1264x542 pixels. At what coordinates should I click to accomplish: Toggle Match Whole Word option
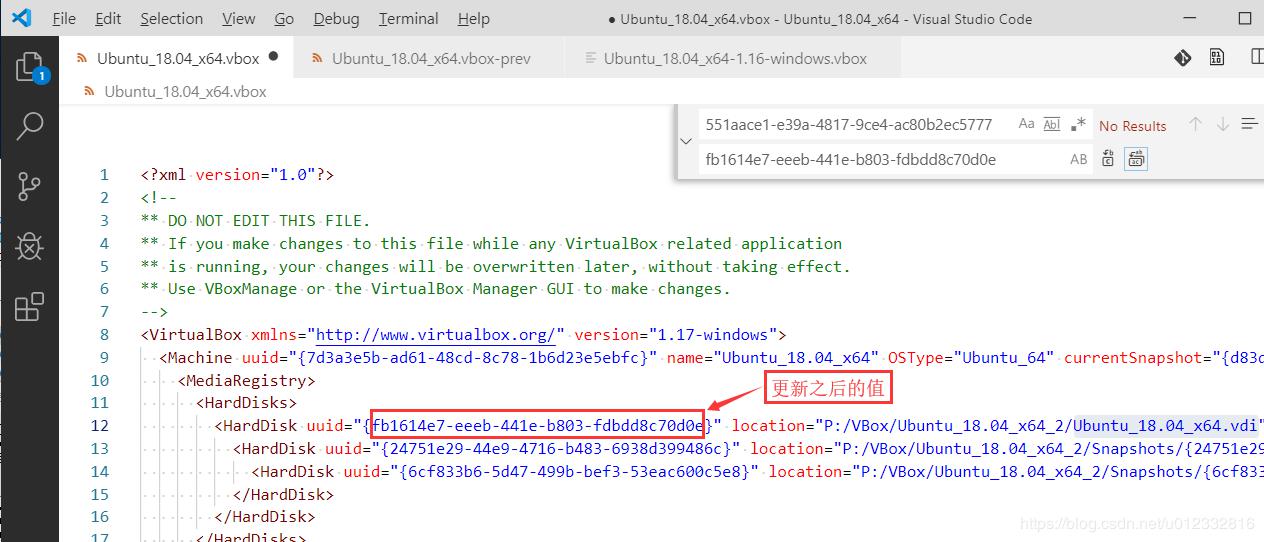(1051, 125)
